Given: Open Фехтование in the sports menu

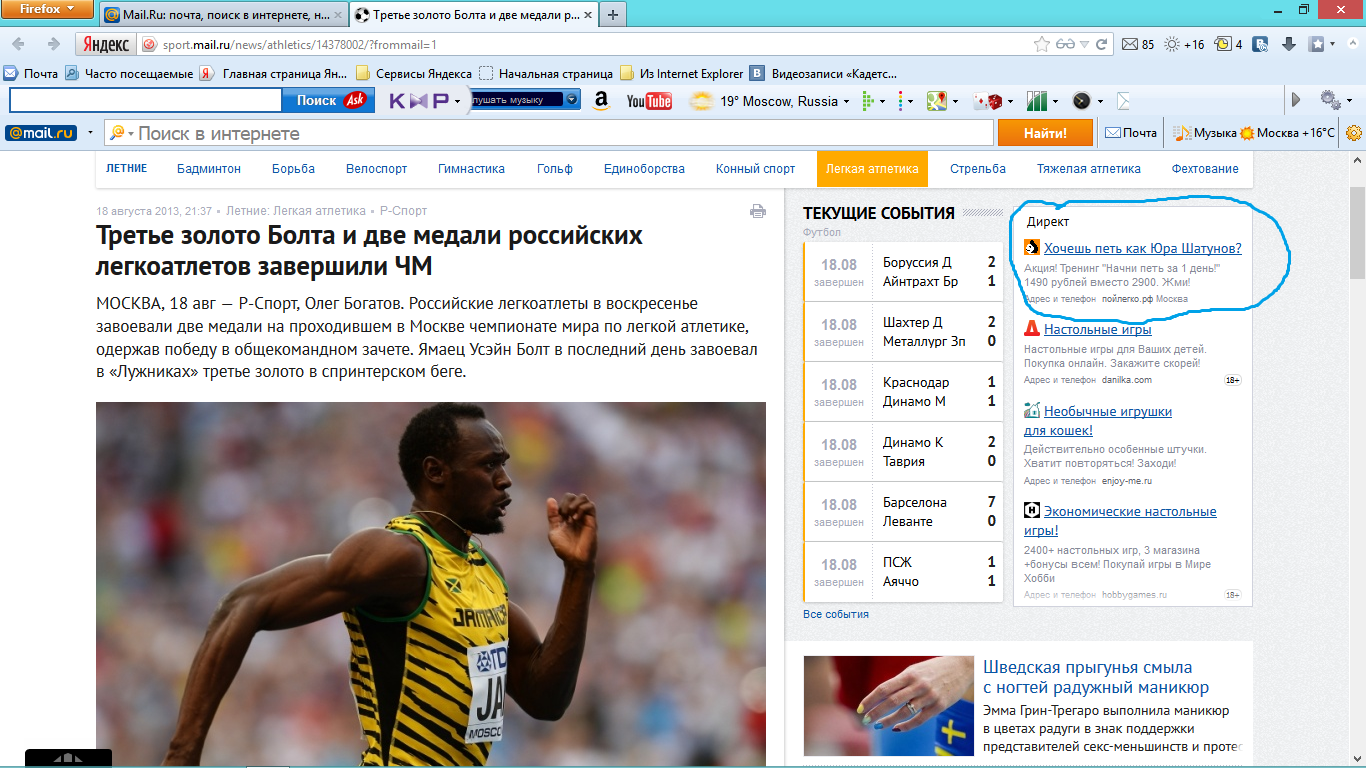Looking at the screenshot, I should pos(1205,169).
